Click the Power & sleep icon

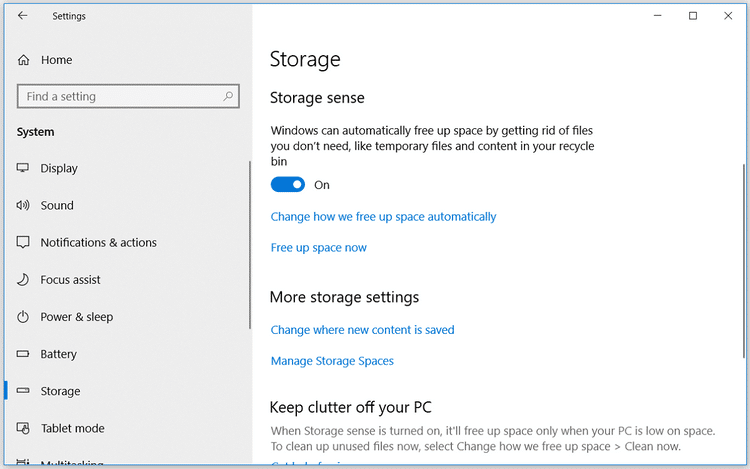tap(22, 316)
